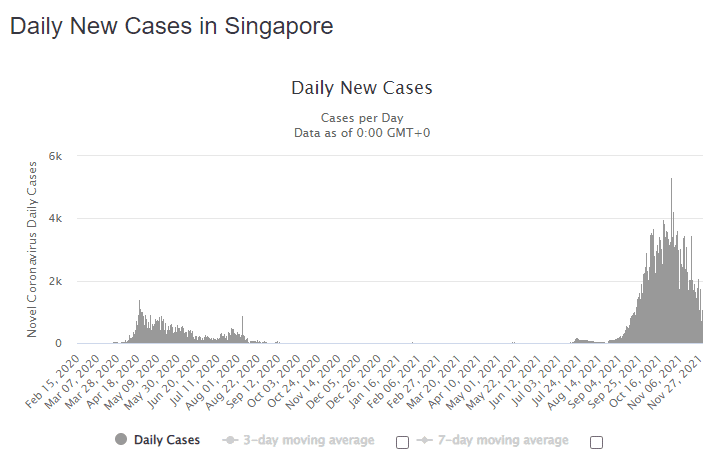Toggle the Daily Cases series label
Viewport: 713px width, 462px height.
(x=166, y=440)
